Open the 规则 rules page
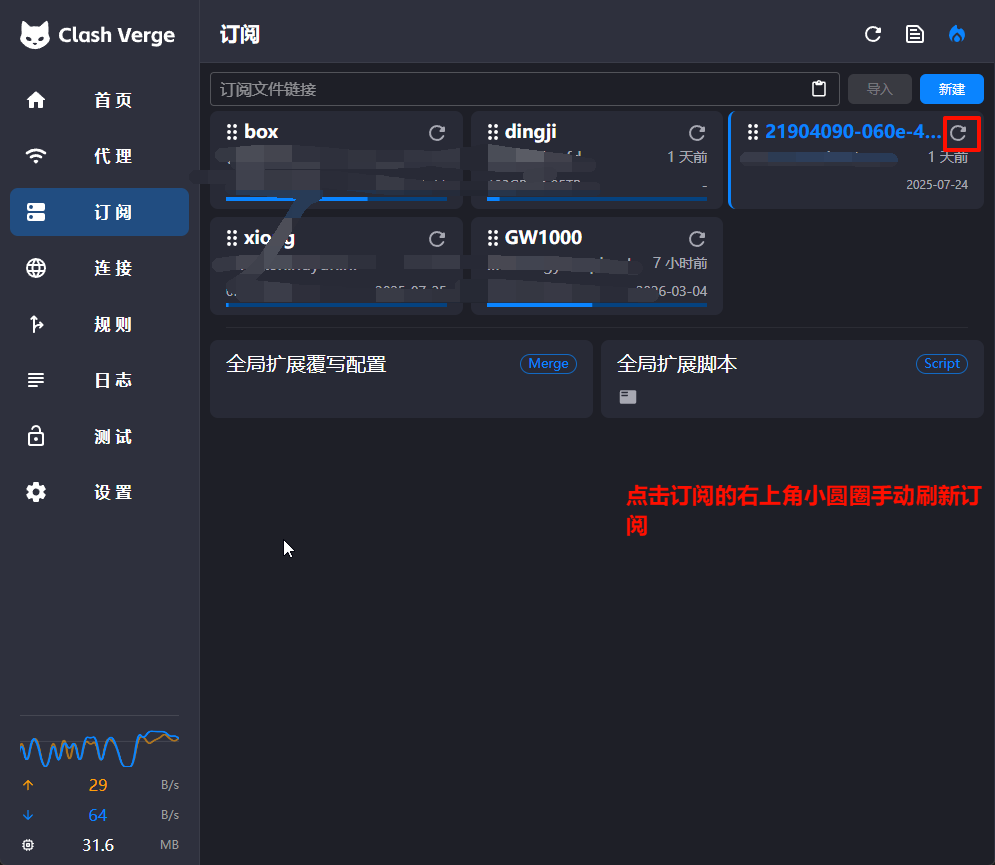Viewport: 995px width, 865px height. click(100, 324)
